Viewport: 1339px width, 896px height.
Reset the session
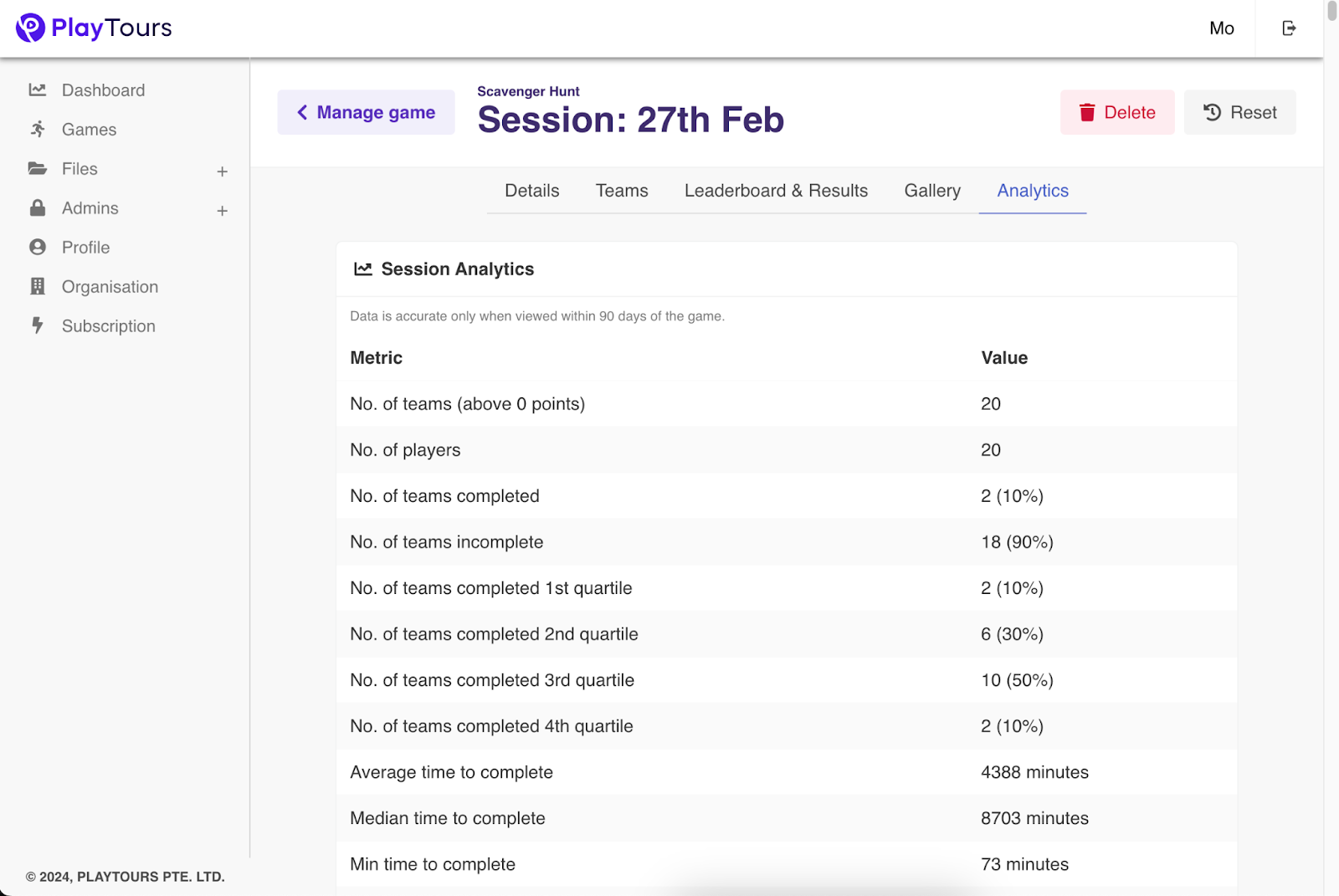pos(1239,112)
